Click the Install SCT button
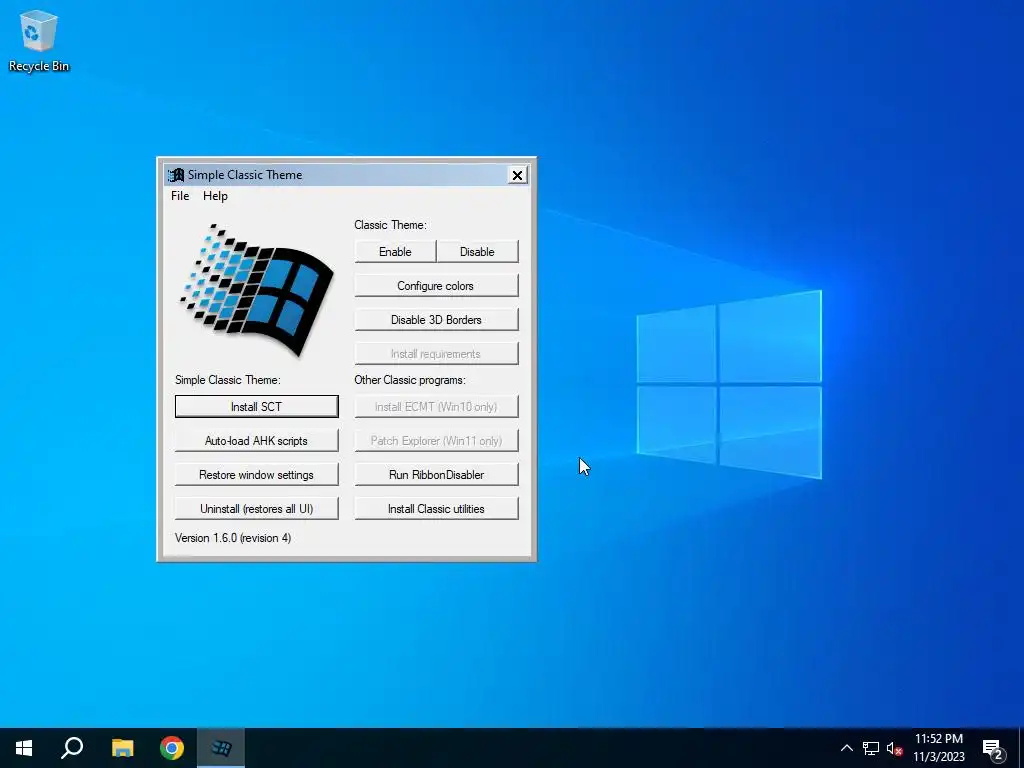The image size is (1024, 768). tap(257, 406)
